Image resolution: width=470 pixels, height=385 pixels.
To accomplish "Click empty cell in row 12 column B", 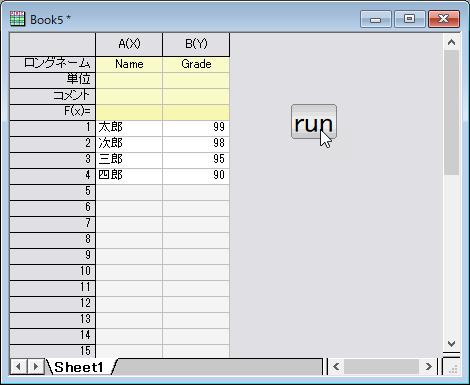I will click(196, 304).
